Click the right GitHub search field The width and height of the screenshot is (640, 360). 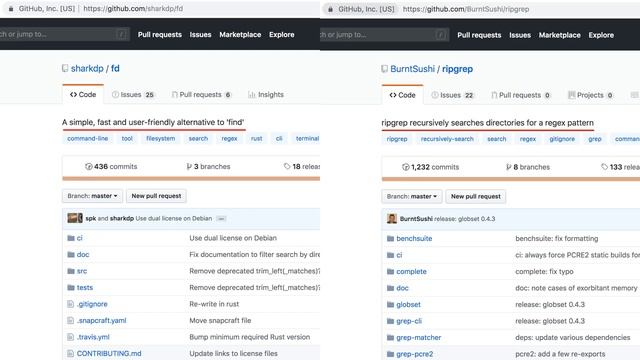click(384, 35)
